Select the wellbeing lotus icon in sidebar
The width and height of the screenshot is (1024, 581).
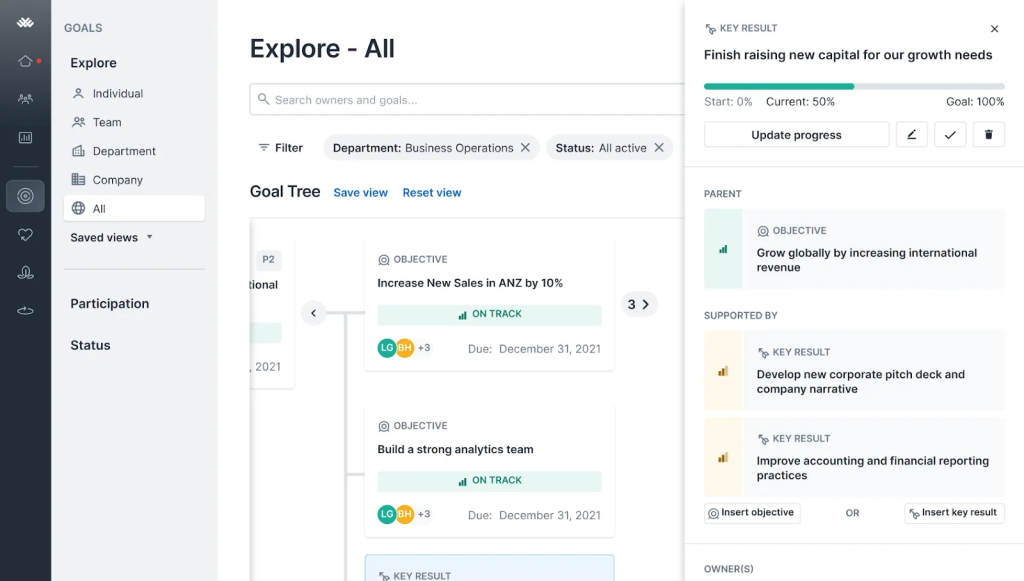click(24, 271)
